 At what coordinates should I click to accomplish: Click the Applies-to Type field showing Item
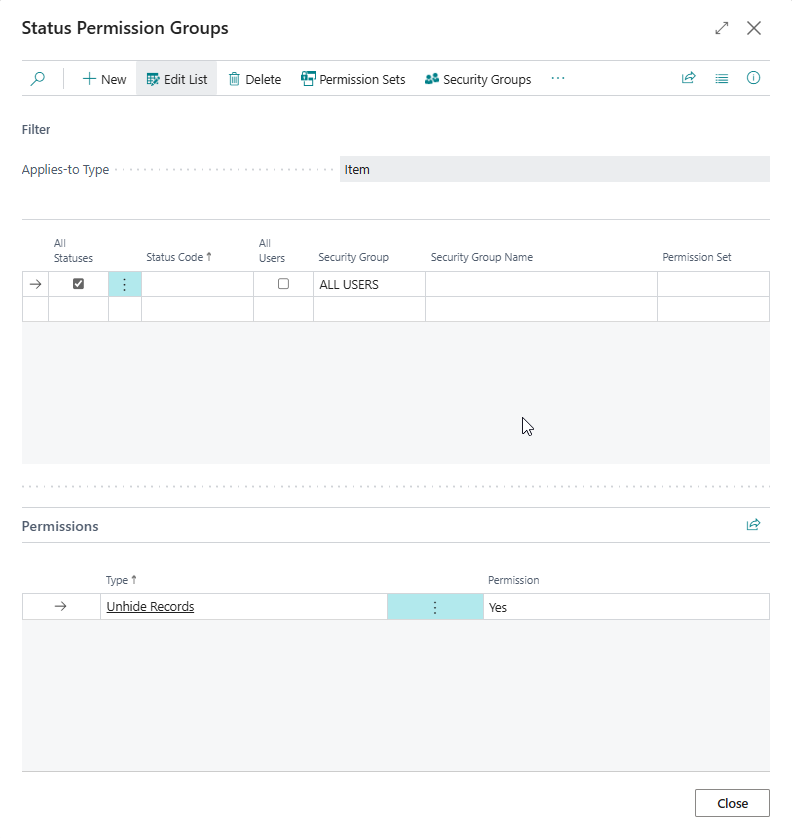554,169
